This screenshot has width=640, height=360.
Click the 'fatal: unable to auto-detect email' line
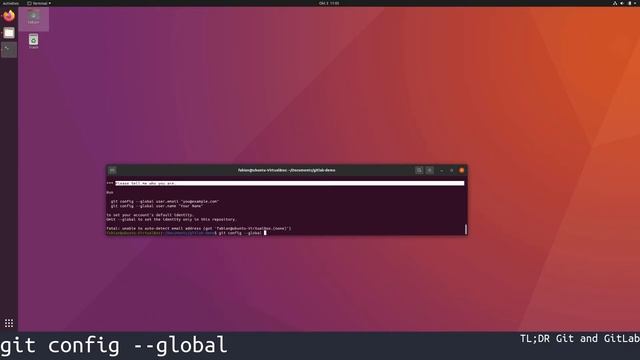199,228
